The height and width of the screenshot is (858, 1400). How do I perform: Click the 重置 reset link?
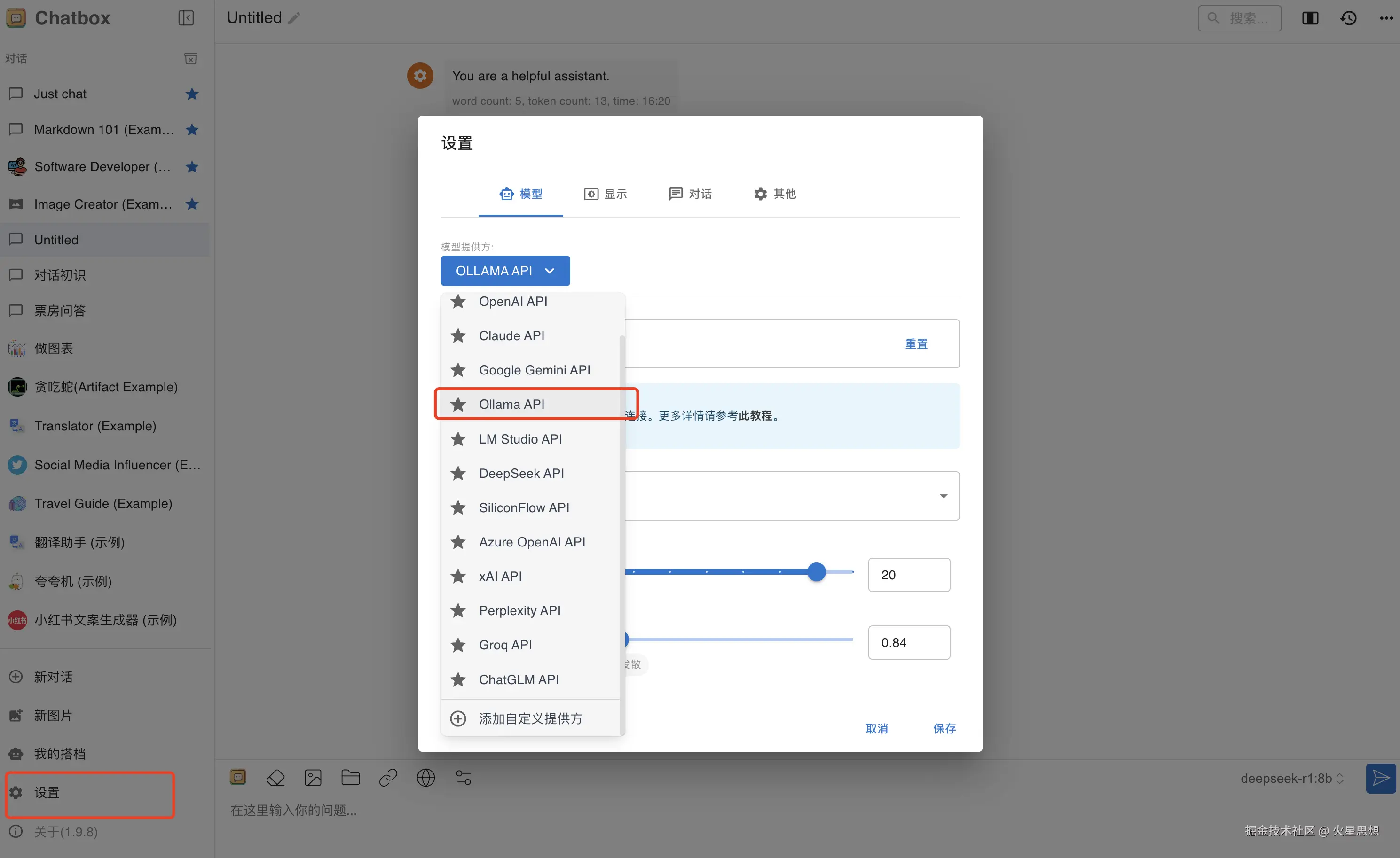tap(916, 343)
